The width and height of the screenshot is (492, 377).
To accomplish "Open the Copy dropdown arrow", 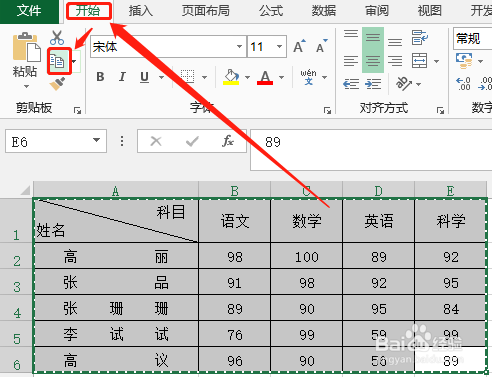I will pyautogui.click(x=75, y=61).
